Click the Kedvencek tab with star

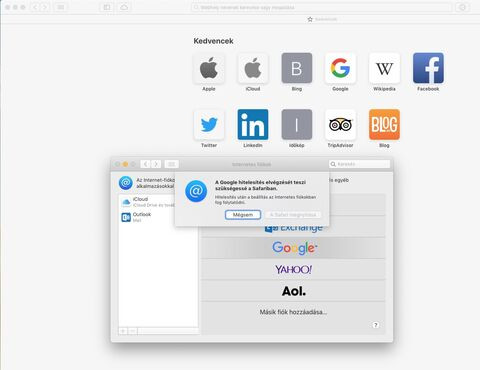322,19
